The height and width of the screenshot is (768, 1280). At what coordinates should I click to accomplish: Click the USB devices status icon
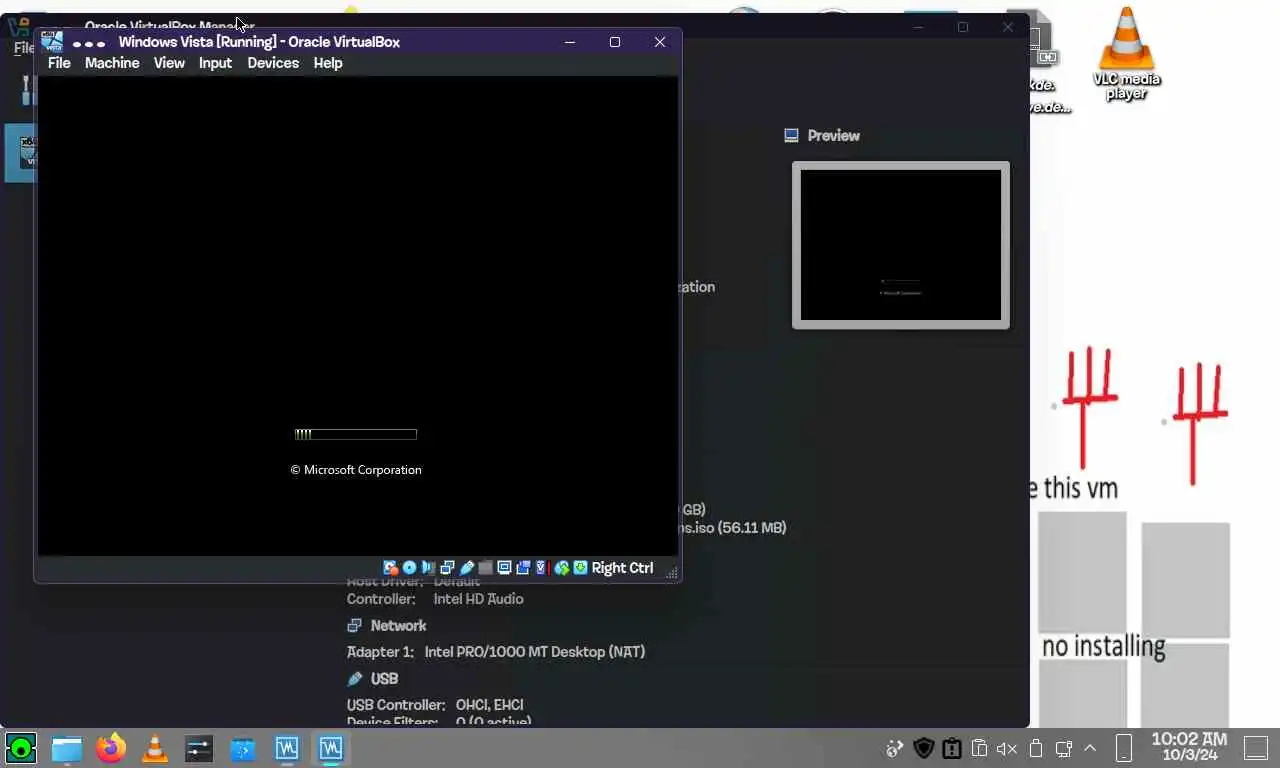[466, 568]
